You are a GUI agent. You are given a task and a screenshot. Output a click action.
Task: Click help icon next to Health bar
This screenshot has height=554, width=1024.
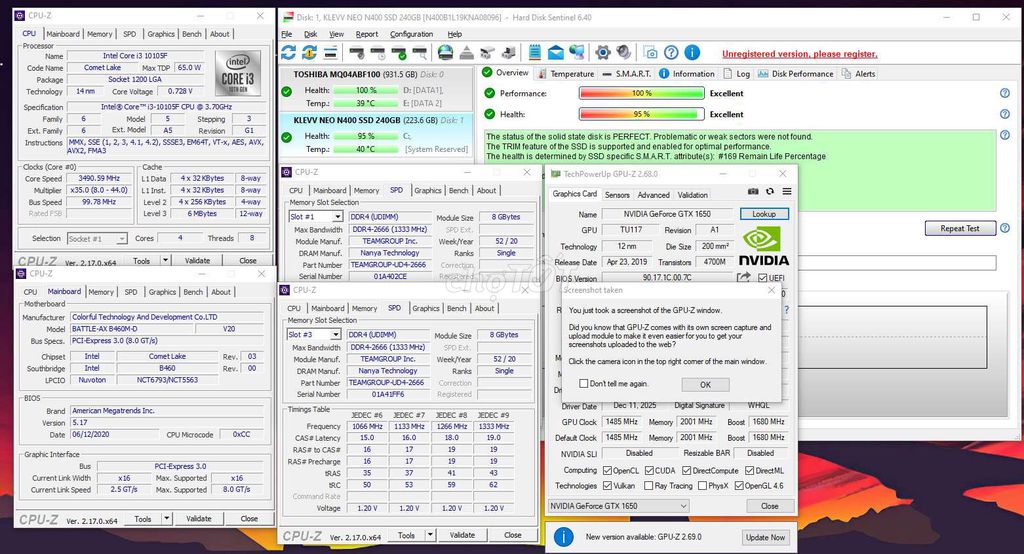point(1005,114)
